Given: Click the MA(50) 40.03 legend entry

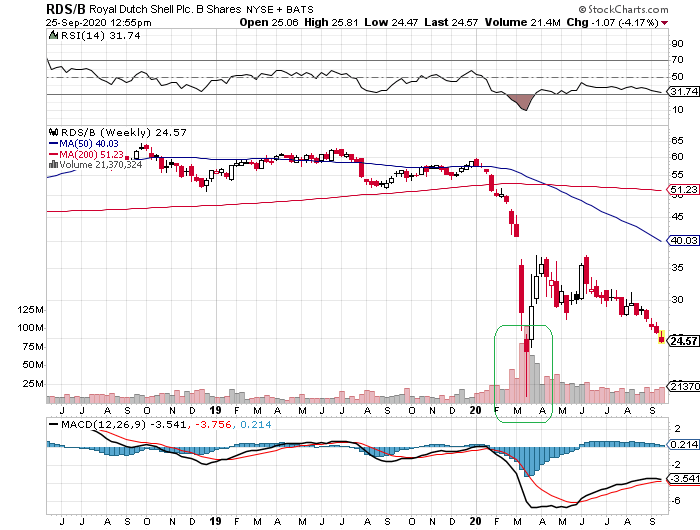Looking at the screenshot, I should pyautogui.click(x=83, y=144).
